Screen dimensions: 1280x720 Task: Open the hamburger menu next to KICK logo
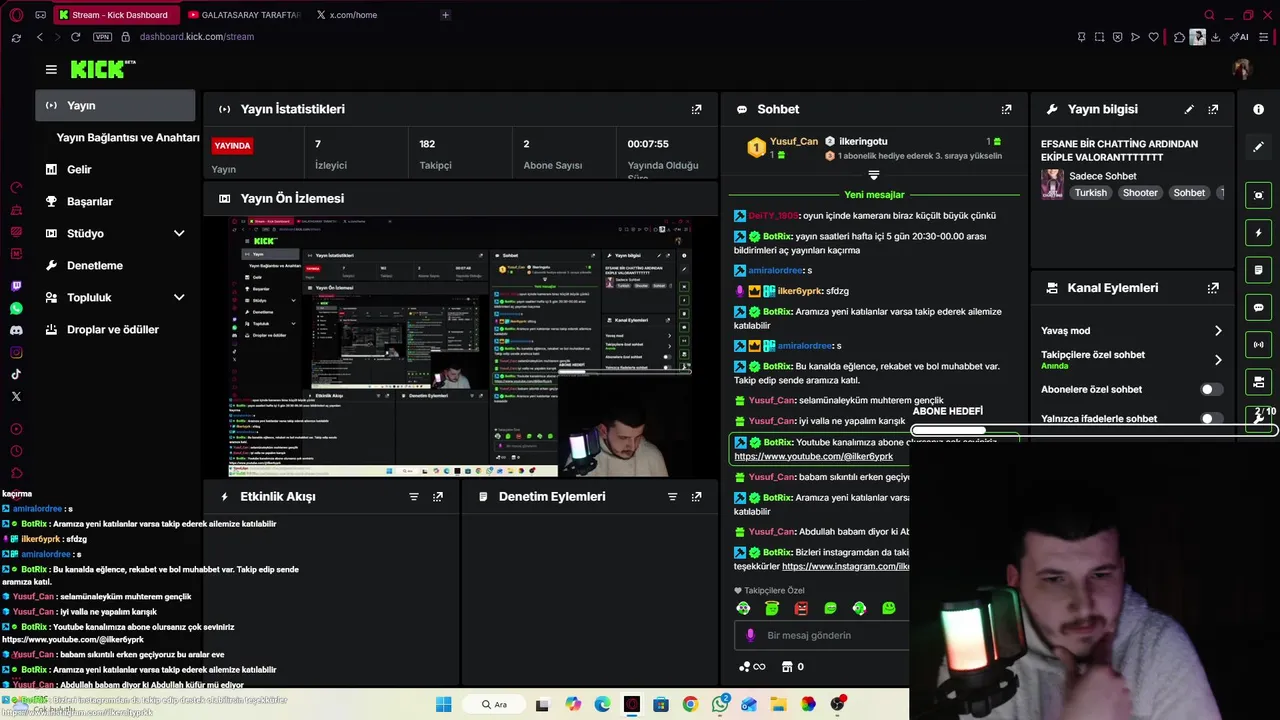pyautogui.click(x=51, y=69)
